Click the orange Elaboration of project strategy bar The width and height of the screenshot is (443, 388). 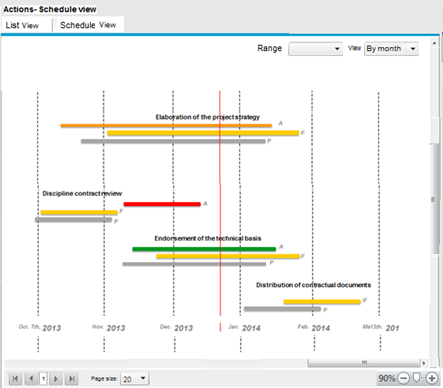[x=166, y=126]
